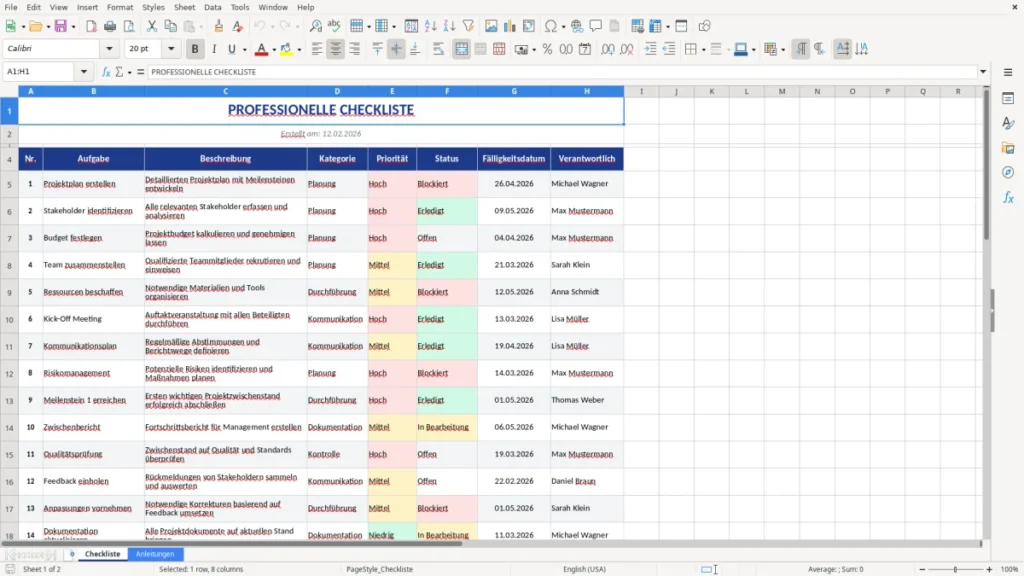
Task: Toggle Italic formatting
Action: pyautogui.click(x=214, y=49)
